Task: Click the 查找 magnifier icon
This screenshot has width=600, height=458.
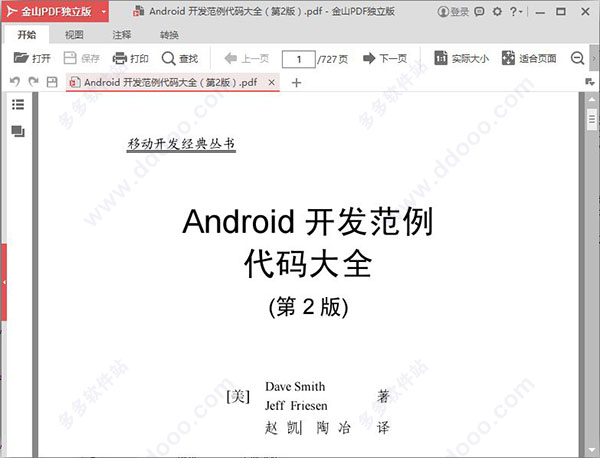Action: point(168,59)
